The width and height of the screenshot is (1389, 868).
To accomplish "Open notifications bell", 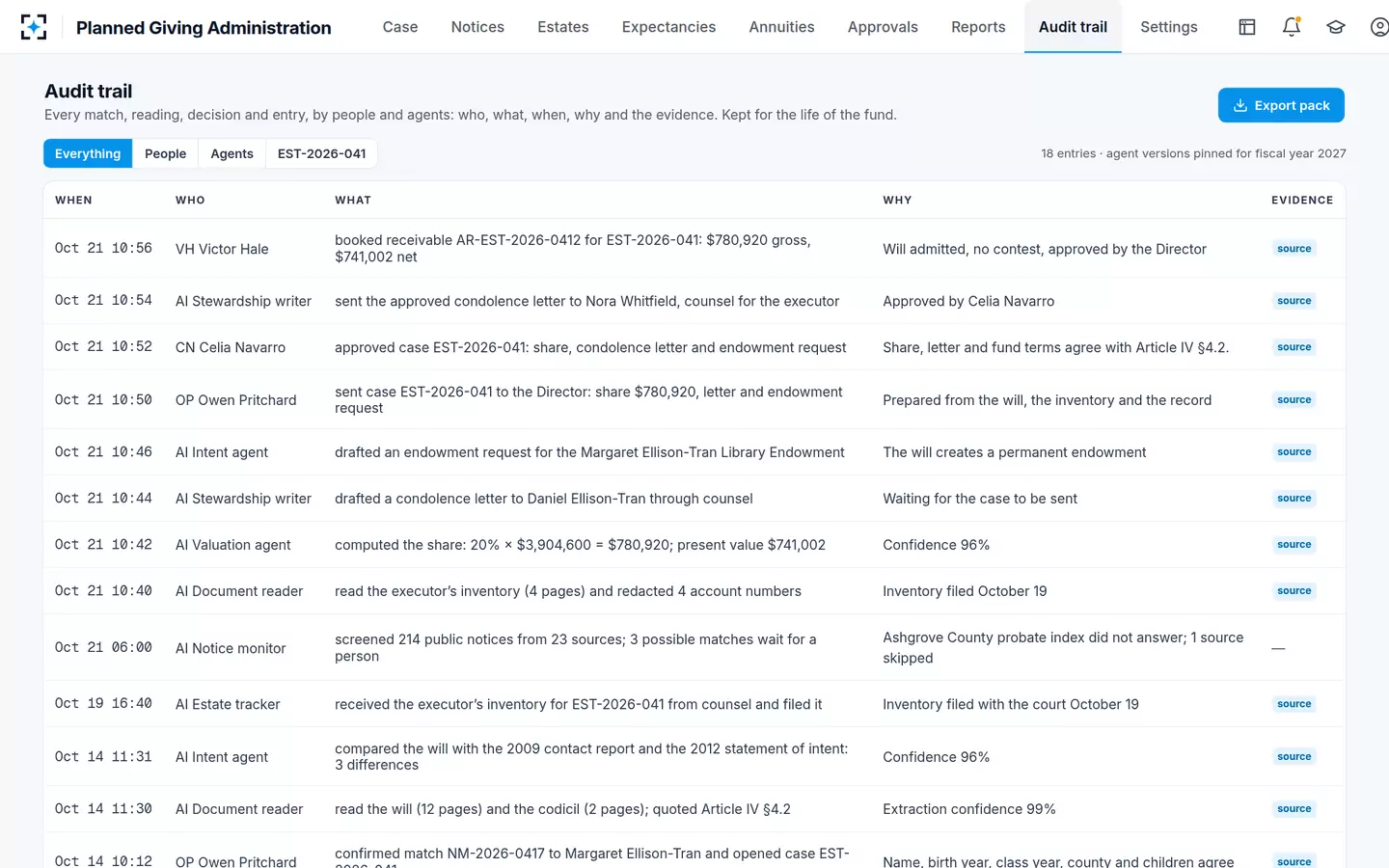I will 1292,27.
